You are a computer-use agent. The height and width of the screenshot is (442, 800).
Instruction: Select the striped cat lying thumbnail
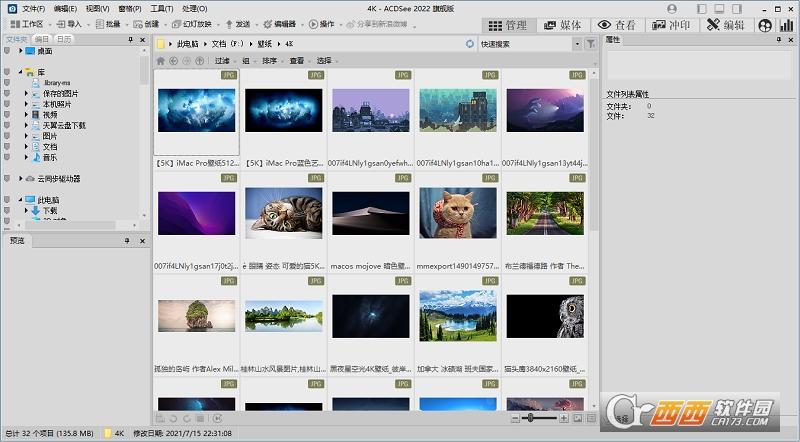point(284,213)
